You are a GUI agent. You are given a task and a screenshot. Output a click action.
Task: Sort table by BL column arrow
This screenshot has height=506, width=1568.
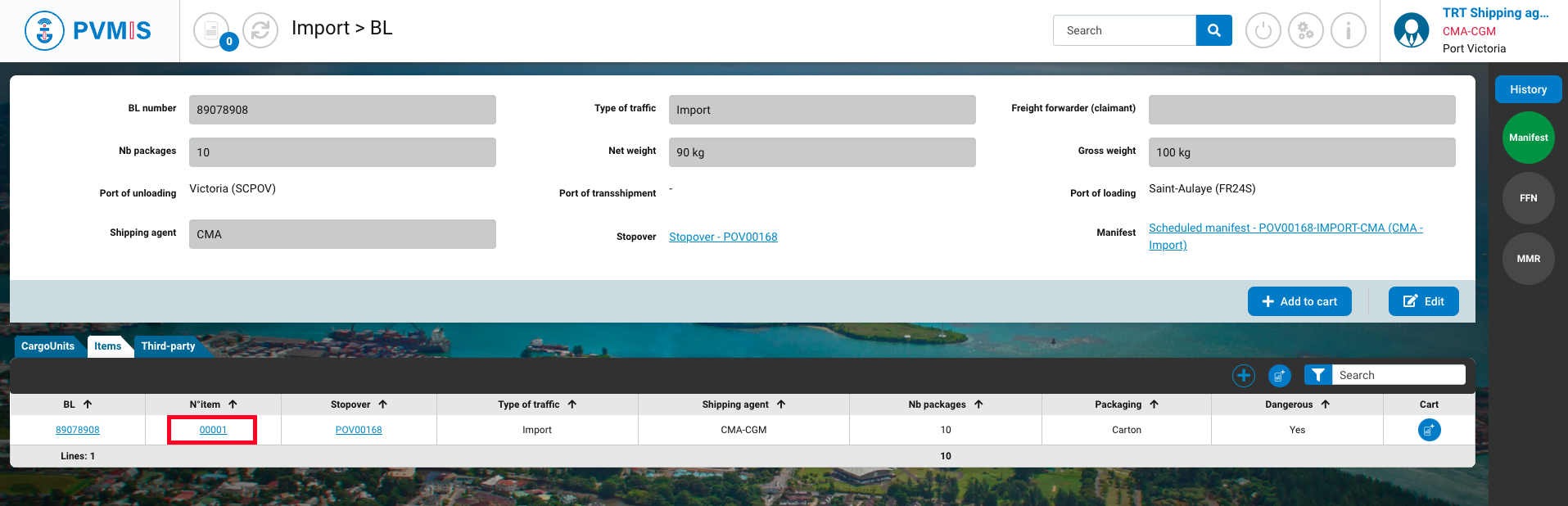click(88, 404)
